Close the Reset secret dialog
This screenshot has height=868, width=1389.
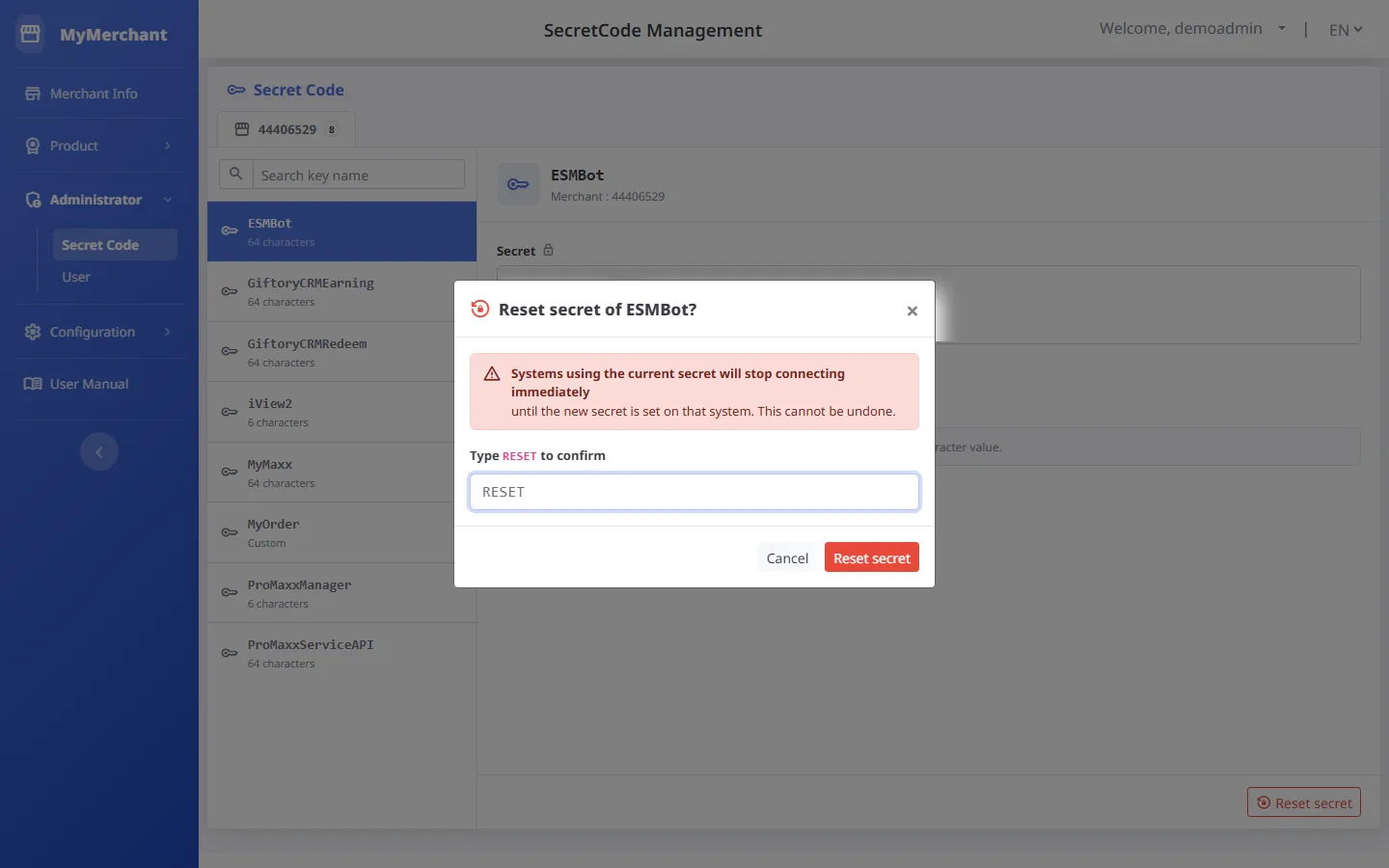click(x=912, y=311)
